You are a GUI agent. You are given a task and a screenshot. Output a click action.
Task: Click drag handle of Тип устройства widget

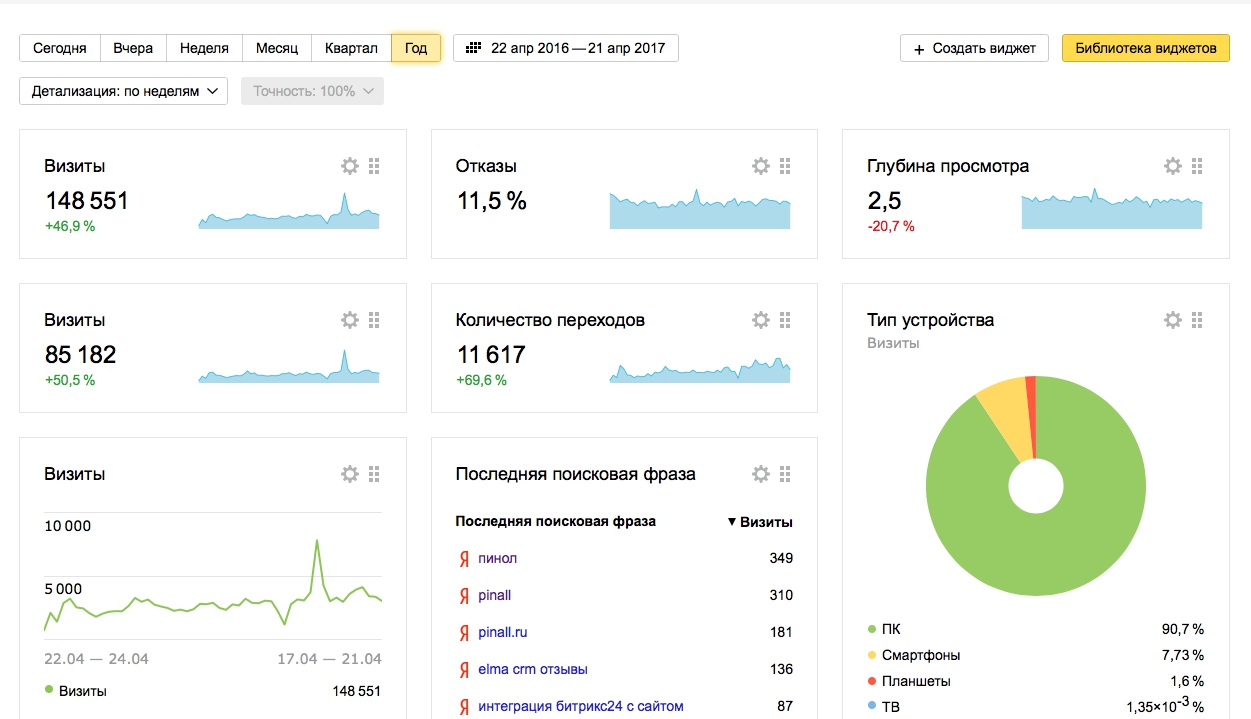tap(1197, 320)
